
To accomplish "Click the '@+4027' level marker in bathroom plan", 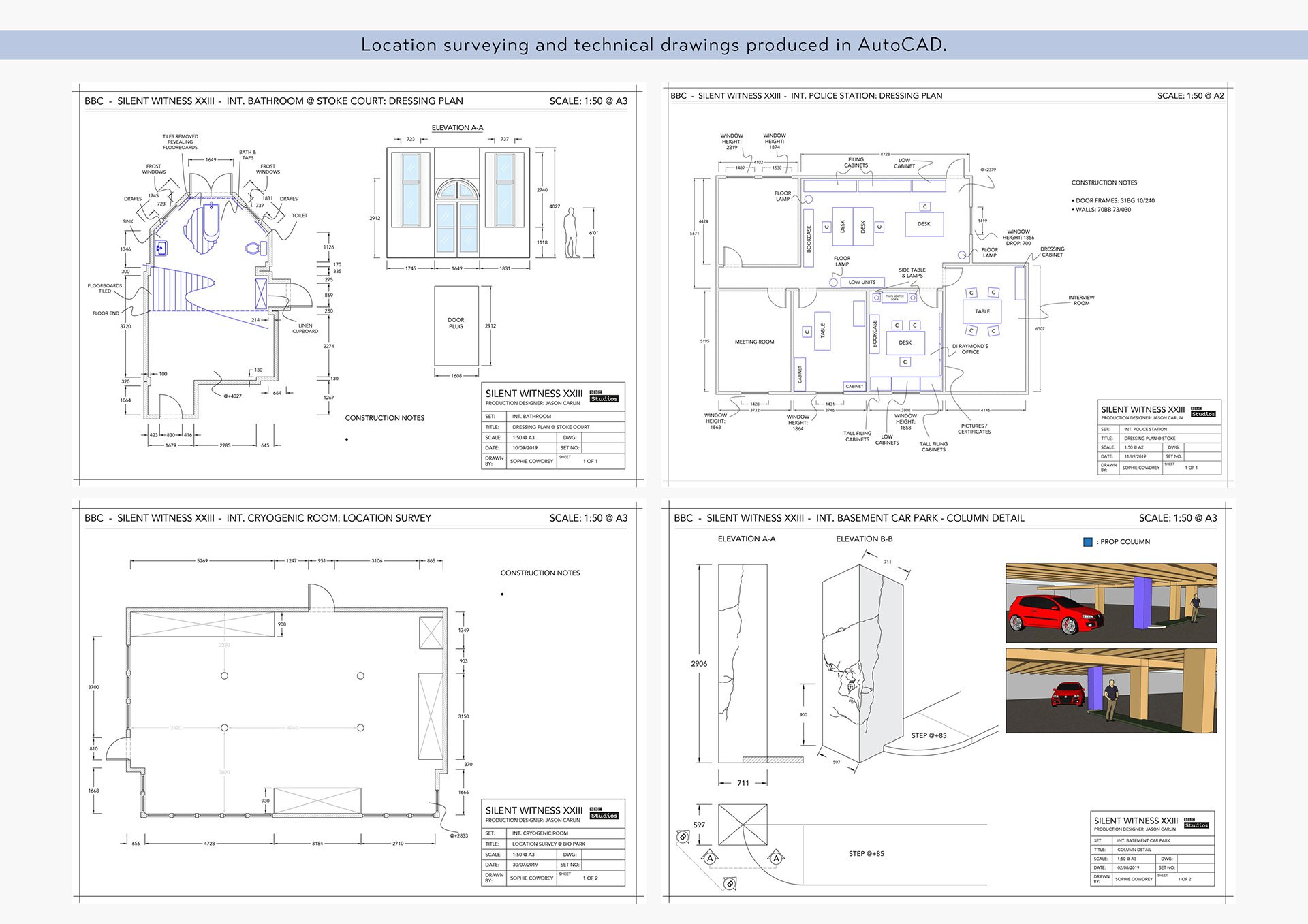I will (x=232, y=396).
